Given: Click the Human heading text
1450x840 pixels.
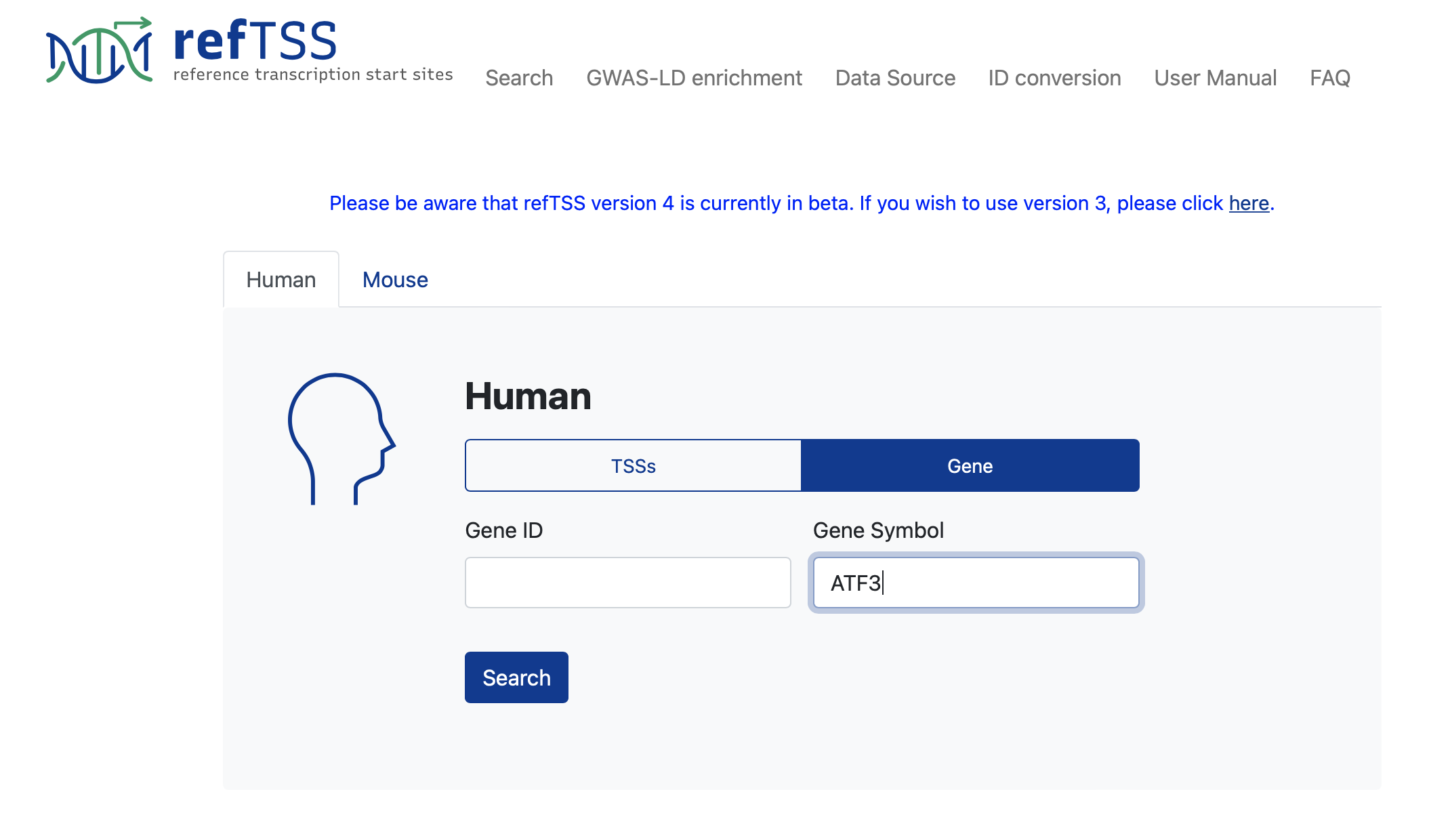Looking at the screenshot, I should 528,396.
